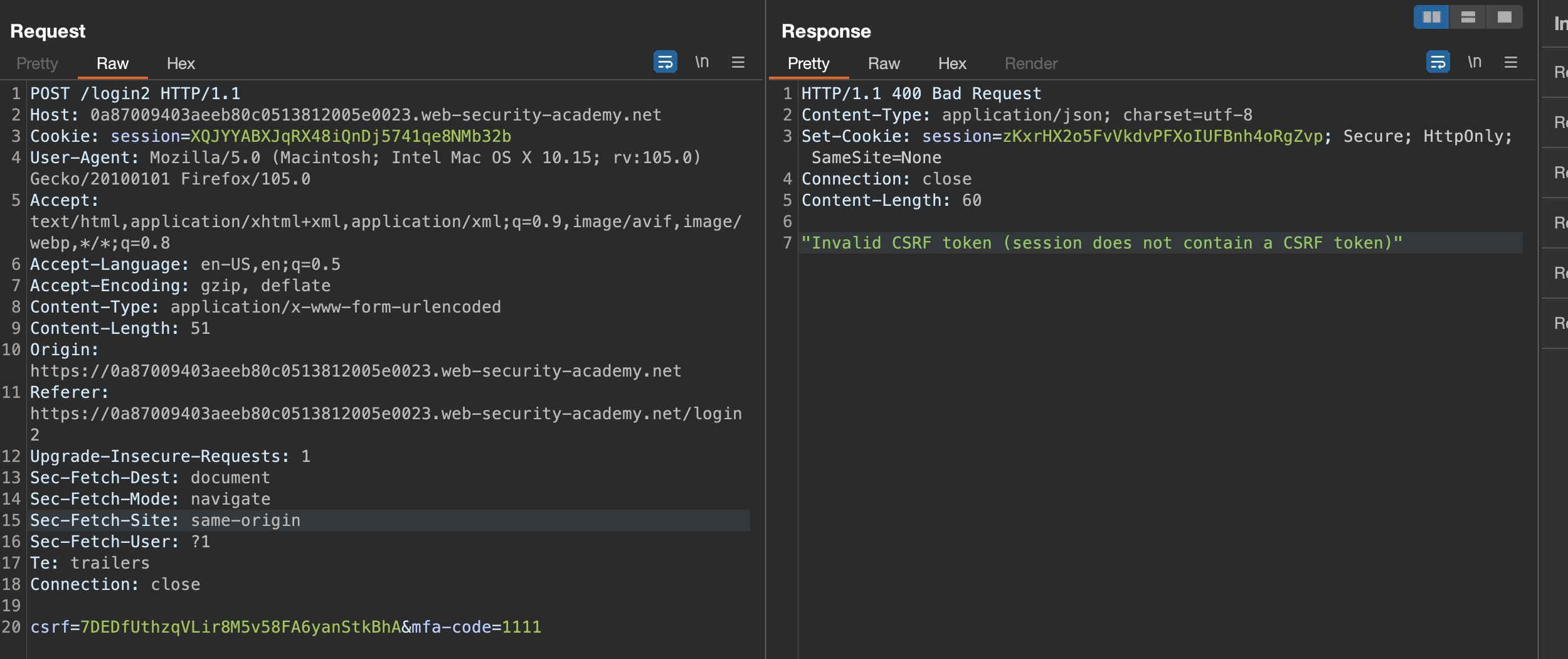The width and height of the screenshot is (1568, 659).
Task: Show non-printable characters in Response pane
Action: pyautogui.click(x=1475, y=62)
